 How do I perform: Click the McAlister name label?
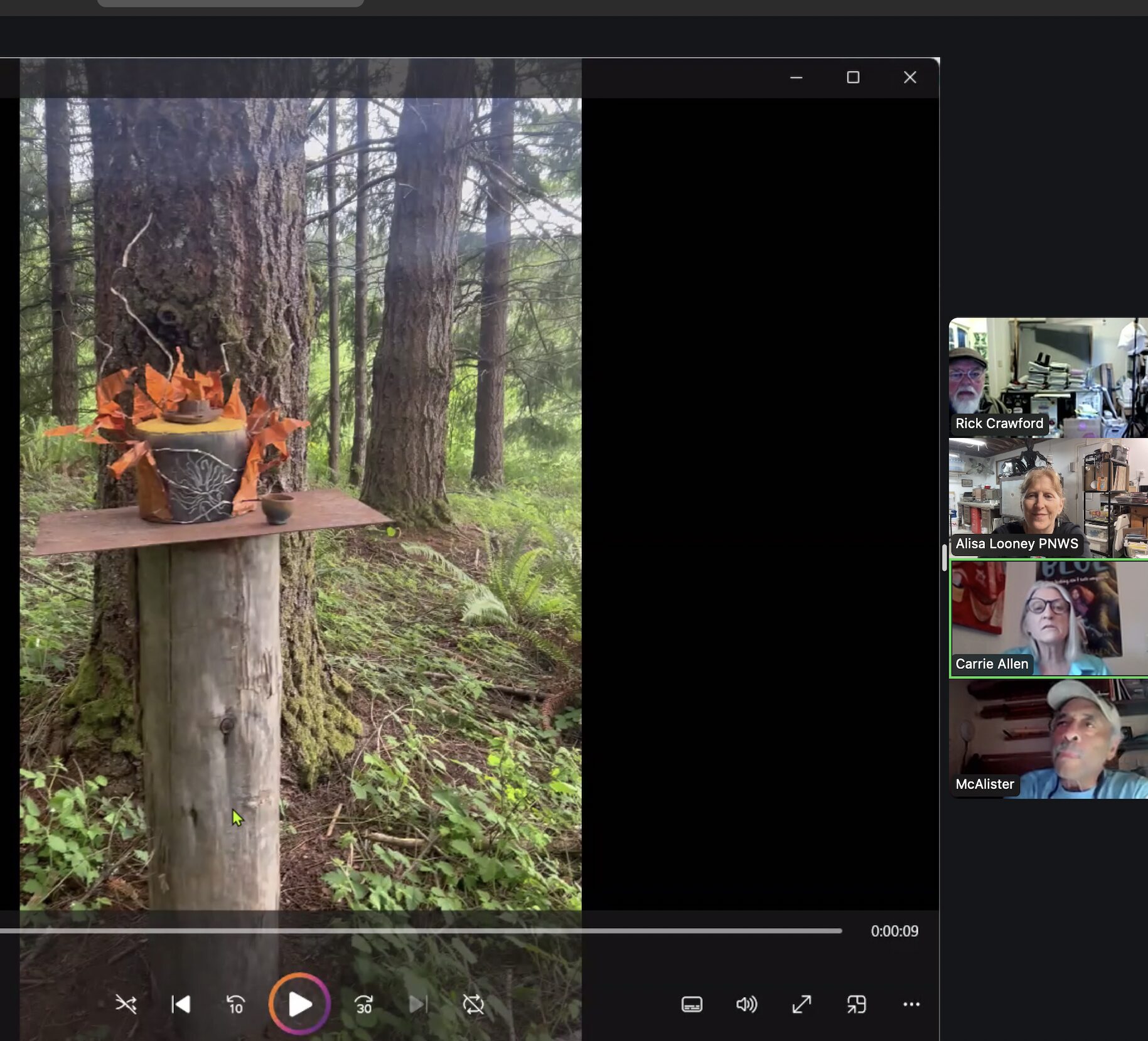pos(984,784)
